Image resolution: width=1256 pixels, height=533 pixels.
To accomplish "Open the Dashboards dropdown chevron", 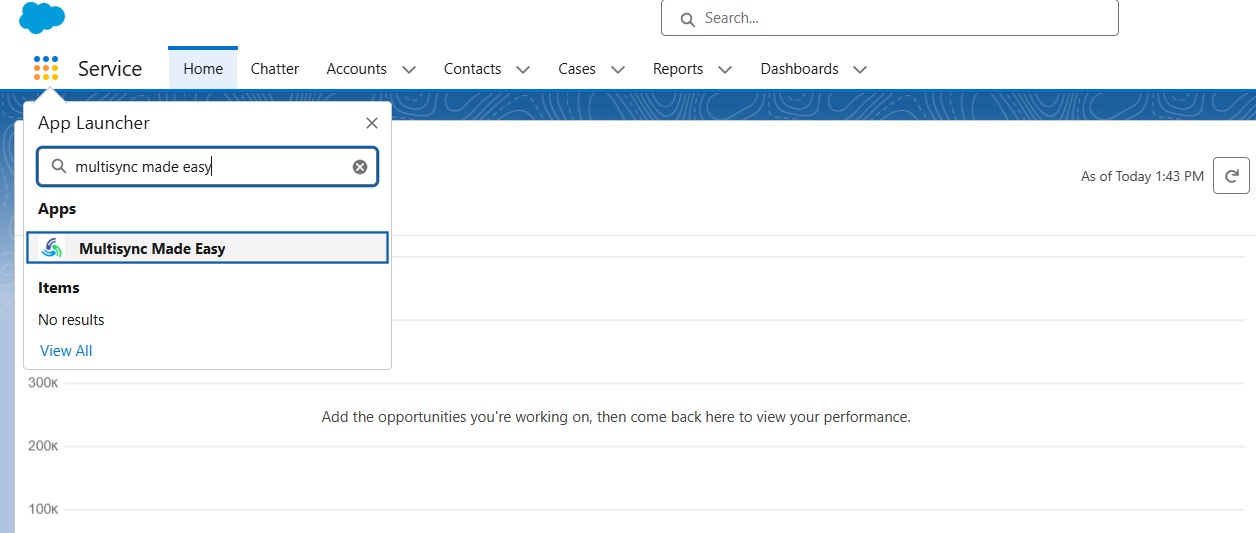I will pos(860,69).
